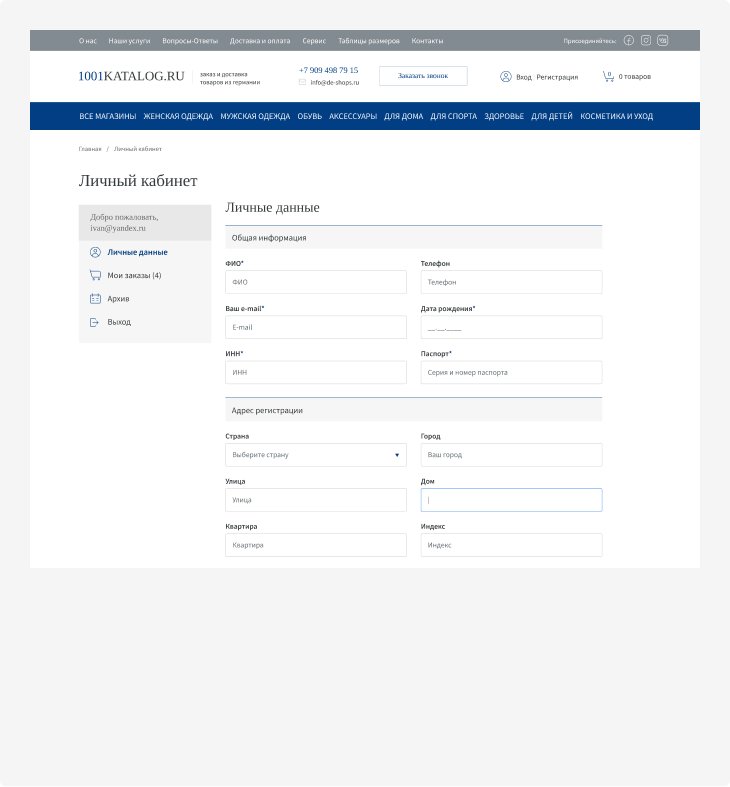Click the Общая информация section header
This screenshot has height=787, width=730.
(414, 237)
